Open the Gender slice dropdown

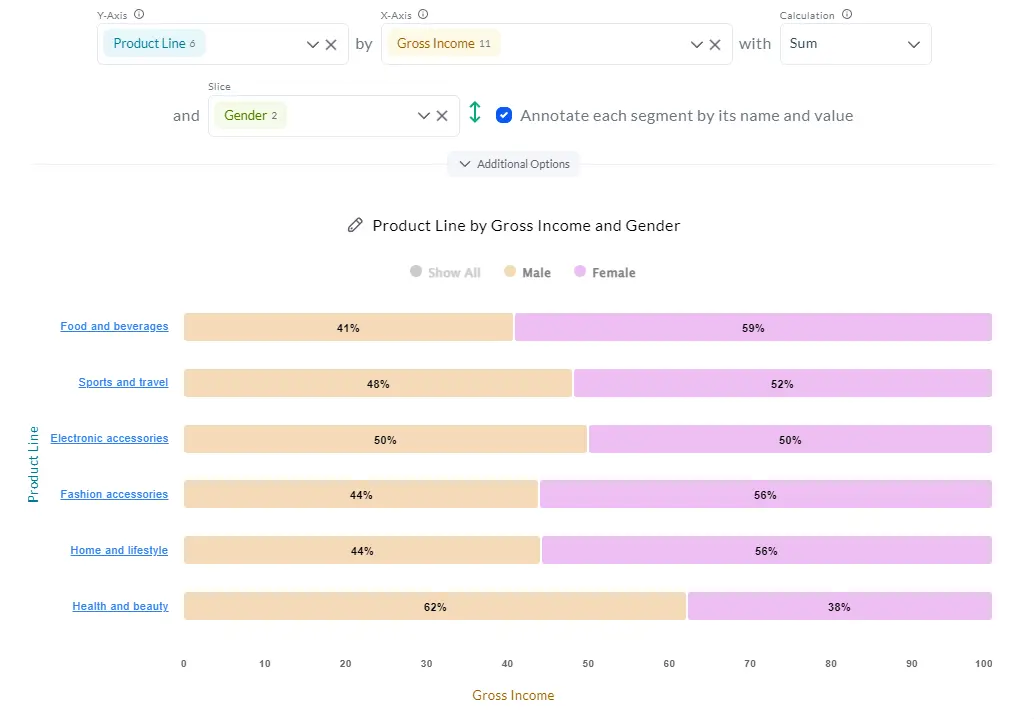423,115
